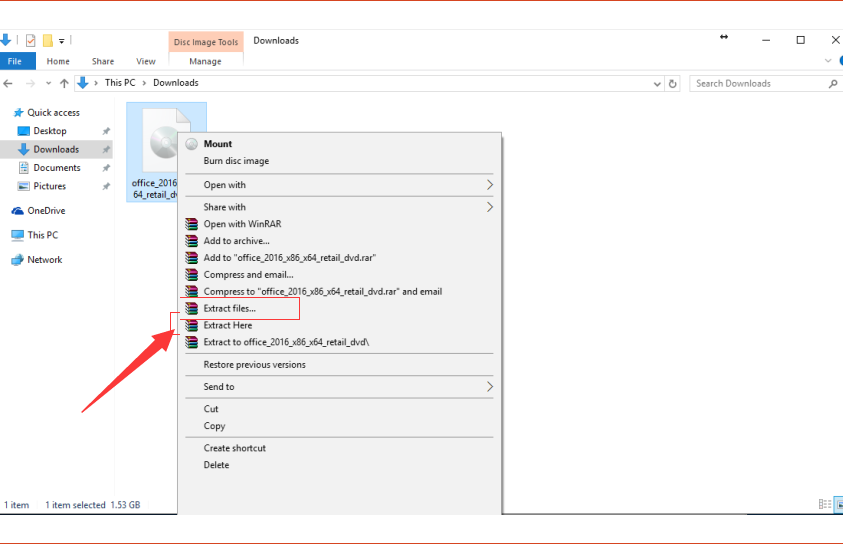Select This PC in navigation pane
Screen dimensions: 843x544
coord(42,235)
